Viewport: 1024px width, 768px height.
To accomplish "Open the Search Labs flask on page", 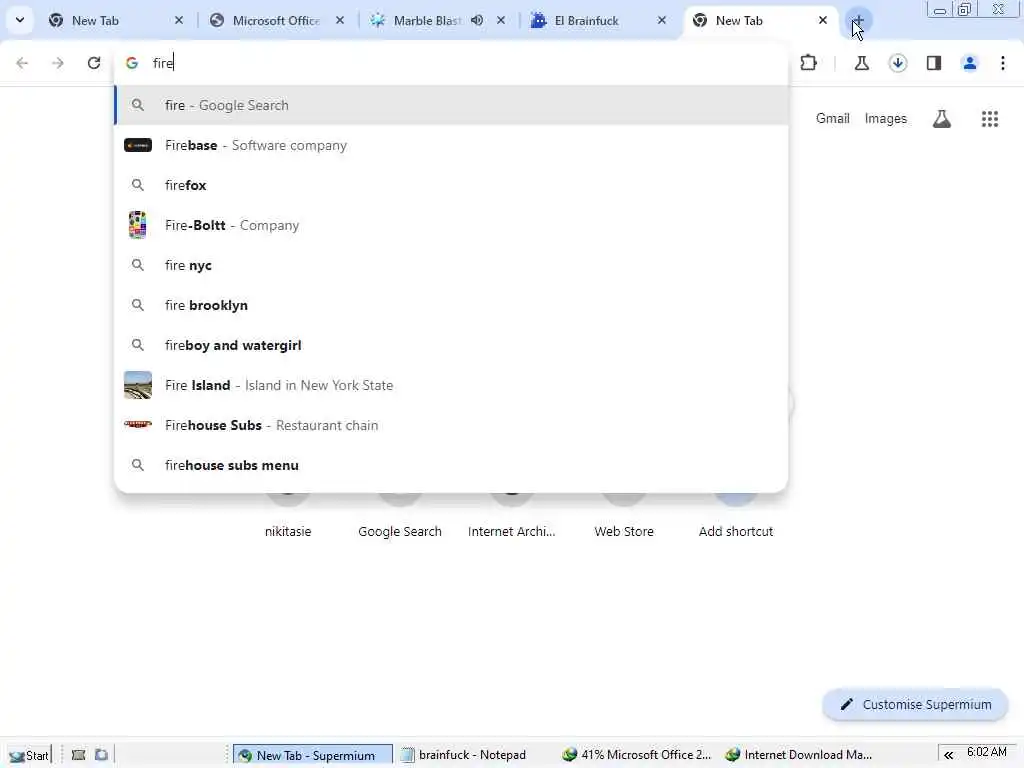I will 942,119.
